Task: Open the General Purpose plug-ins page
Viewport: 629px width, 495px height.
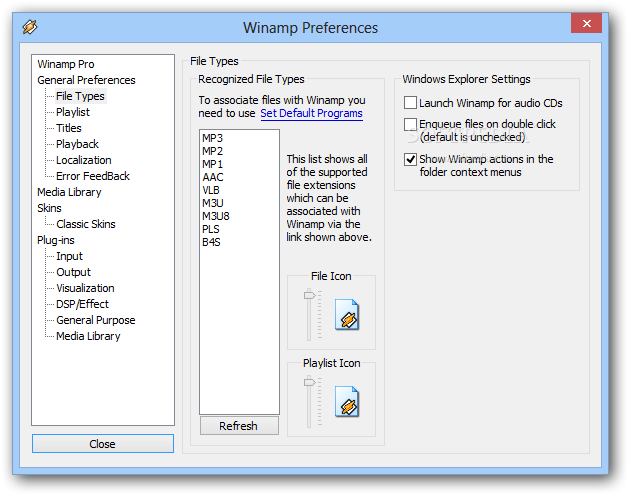Action: [95, 320]
